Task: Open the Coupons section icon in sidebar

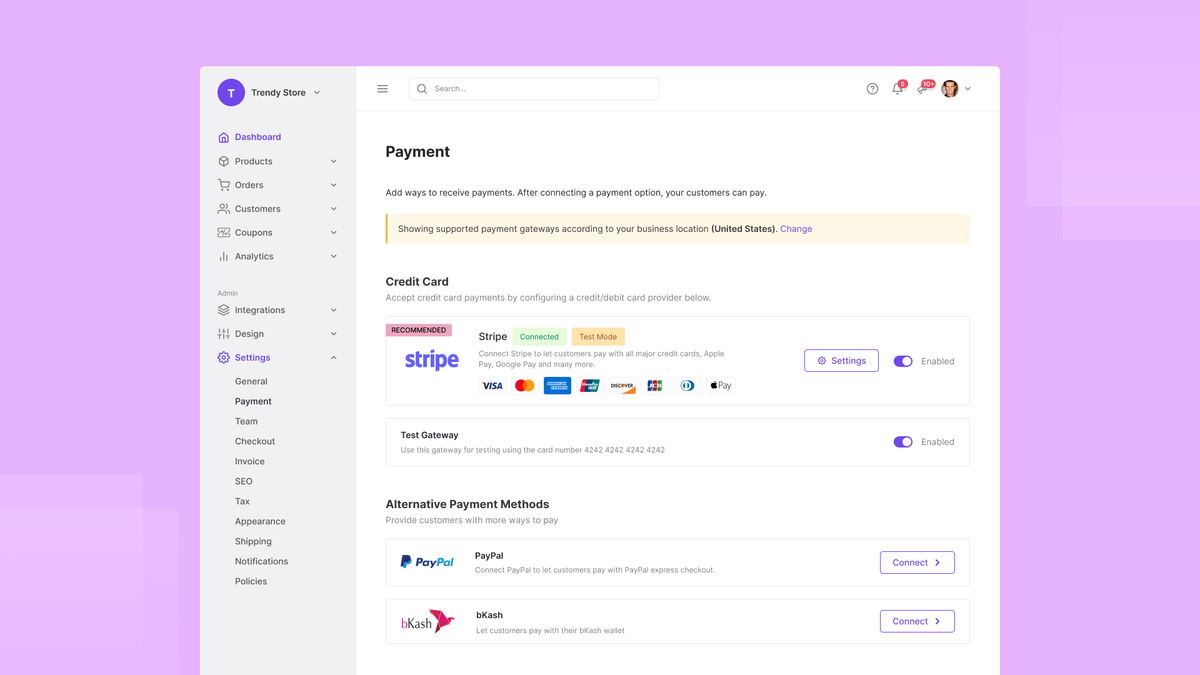Action: tap(222, 232)
